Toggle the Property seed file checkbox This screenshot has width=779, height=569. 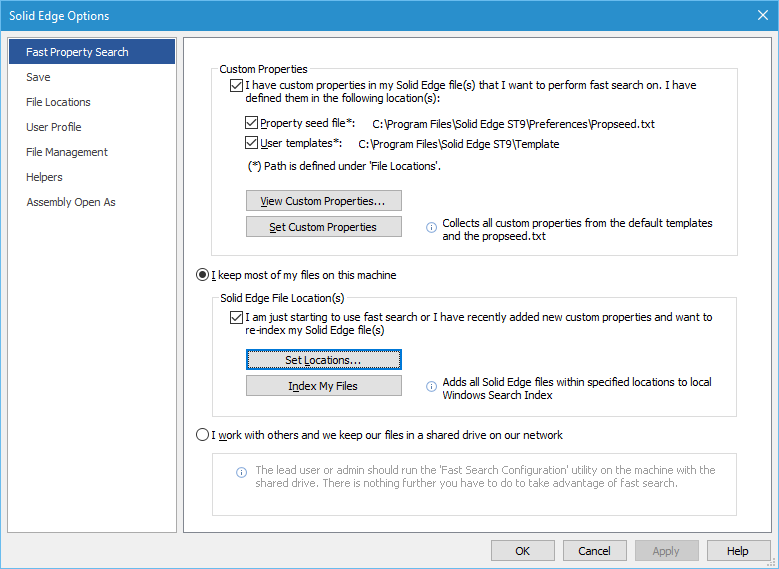click(x=252, y=124)
